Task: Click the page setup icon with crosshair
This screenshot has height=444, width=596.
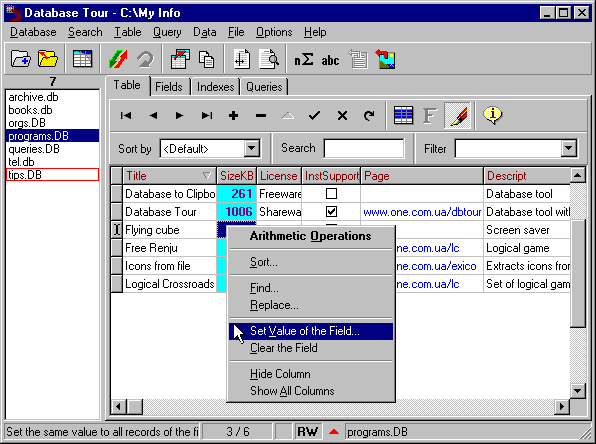Action: 242,59
